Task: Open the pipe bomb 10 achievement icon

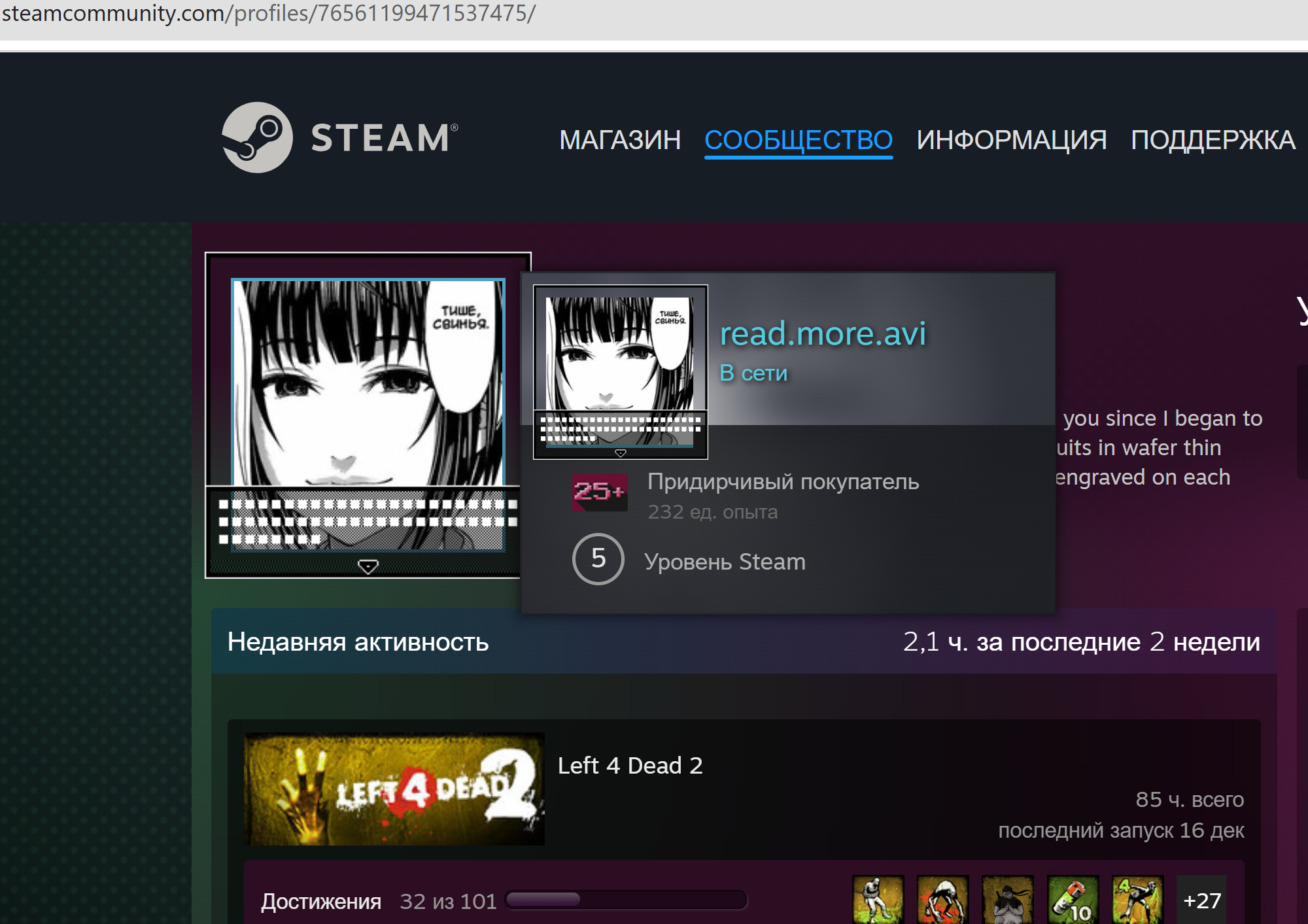Action: [x=1073, y=900]
